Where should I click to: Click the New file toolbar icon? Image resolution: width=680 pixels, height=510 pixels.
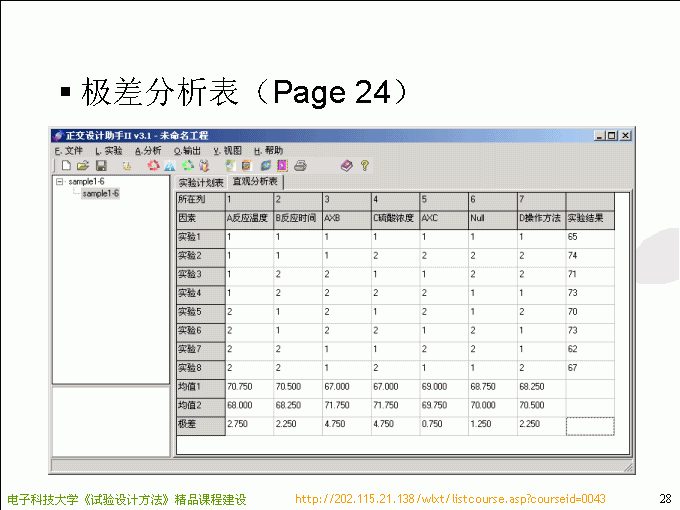(66, 165)
